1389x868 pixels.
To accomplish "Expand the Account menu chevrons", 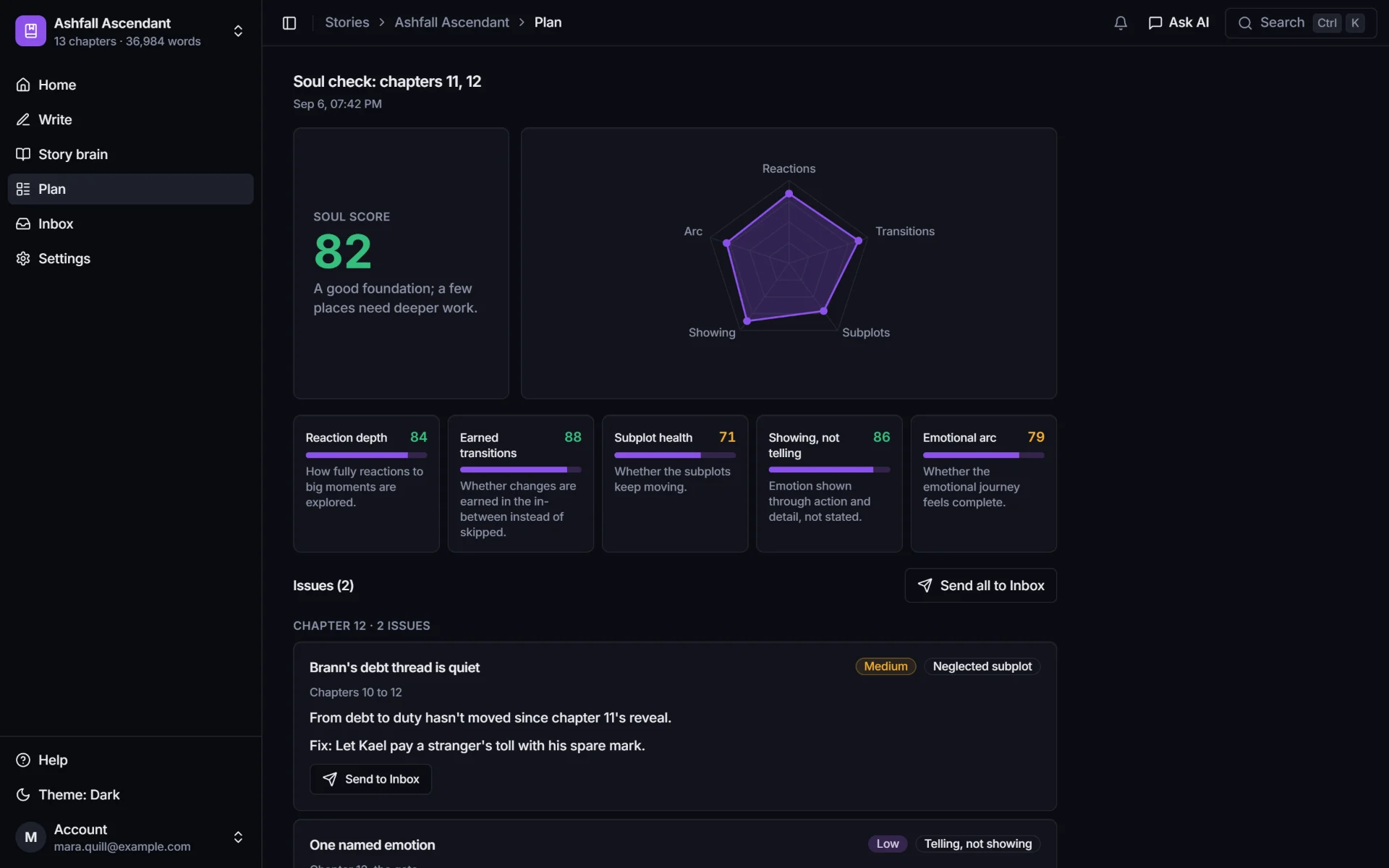I will 238,837.
